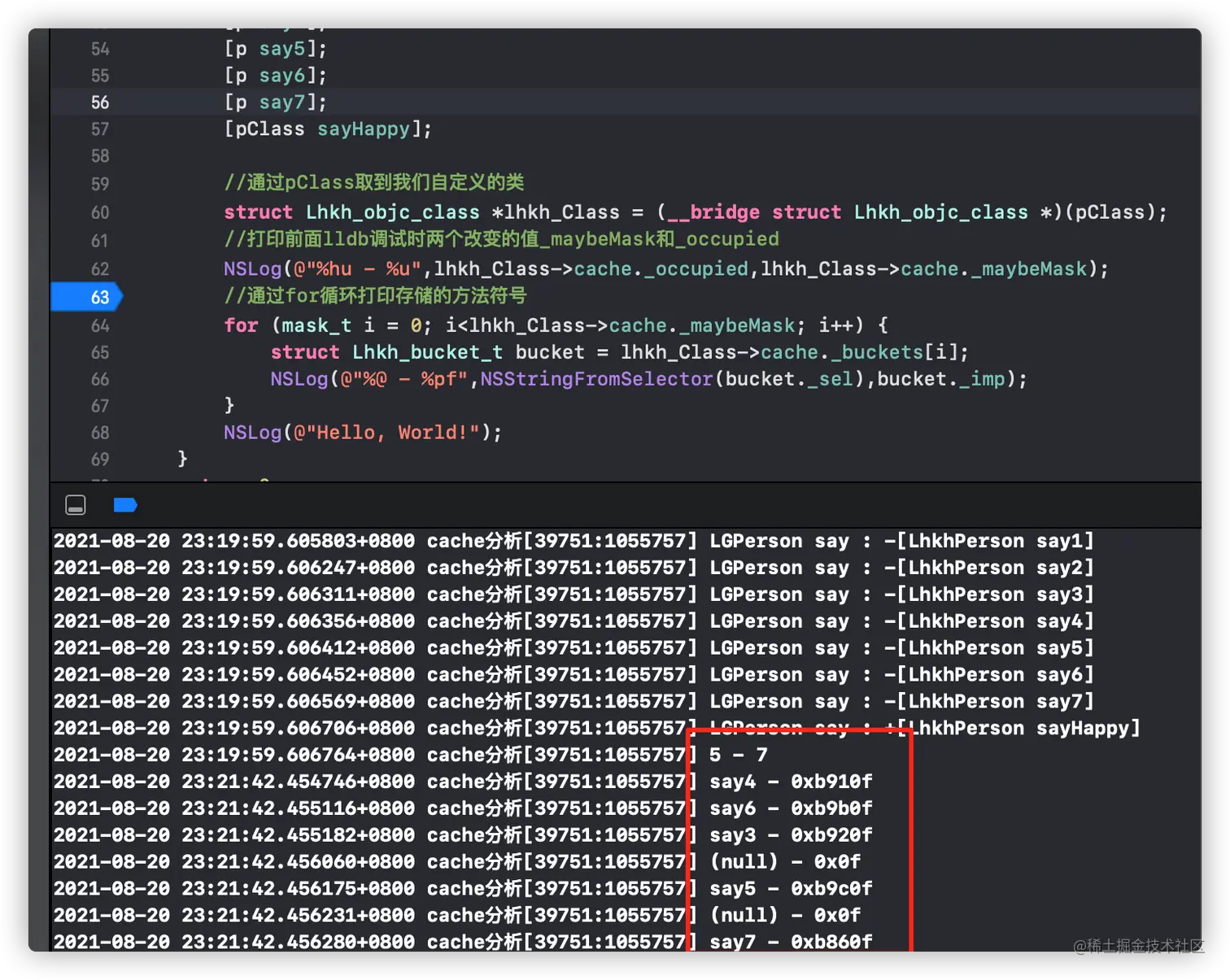Click line number 62 in the gutter
This screenshot has height=980, width=1230.
pyautogui.click(x=100, y=269)
